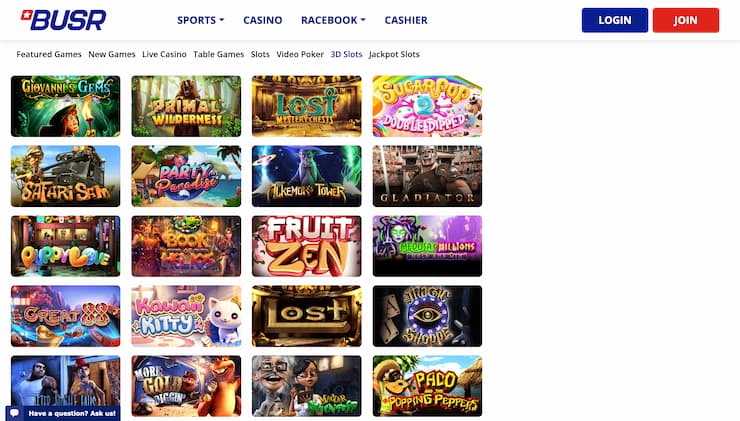The width and height of the screenshot is (740, 421).
Task: Play the Fruit Zen slot
Action: [x=307, y=246]
